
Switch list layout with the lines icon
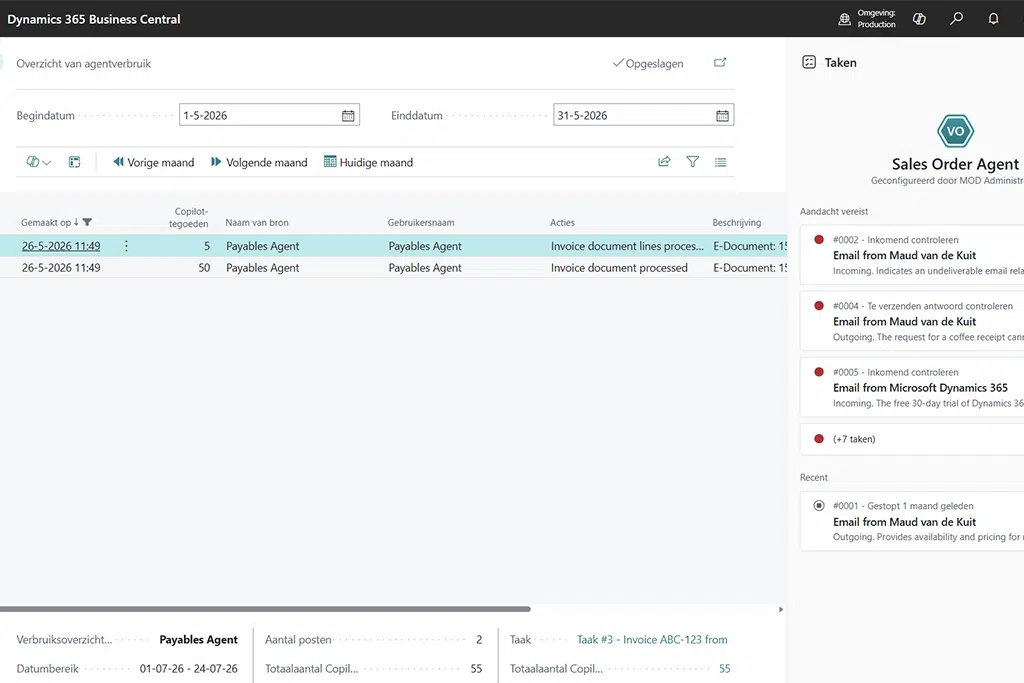tap(720, 162)
